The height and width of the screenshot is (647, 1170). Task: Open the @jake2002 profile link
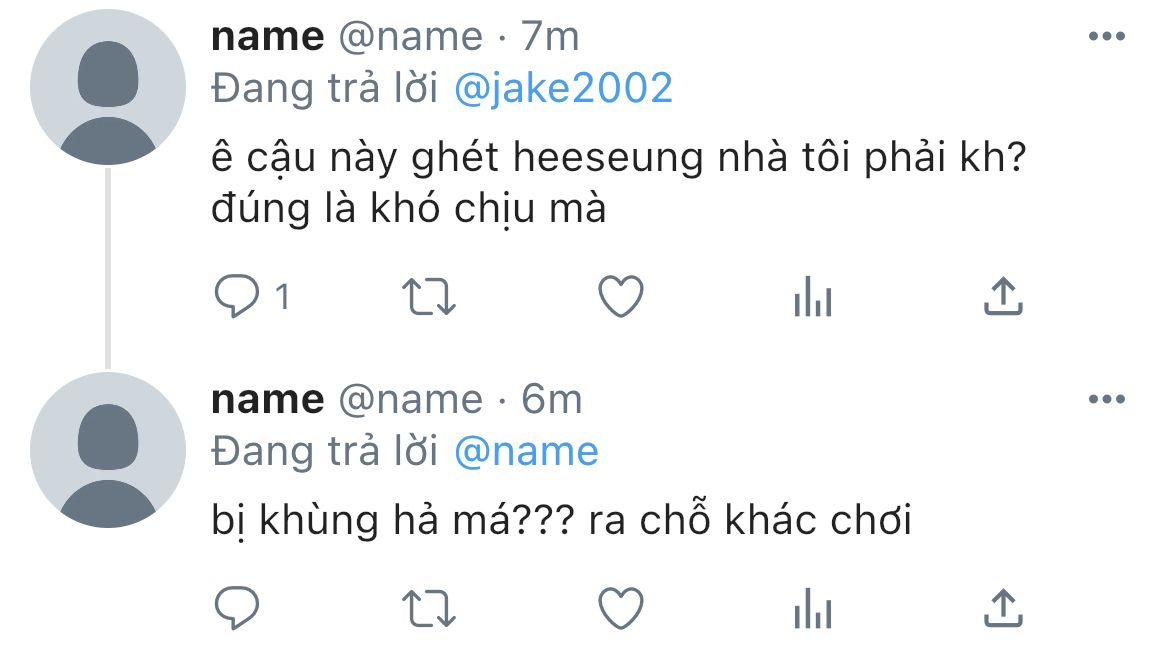click(x=563, y=89)
